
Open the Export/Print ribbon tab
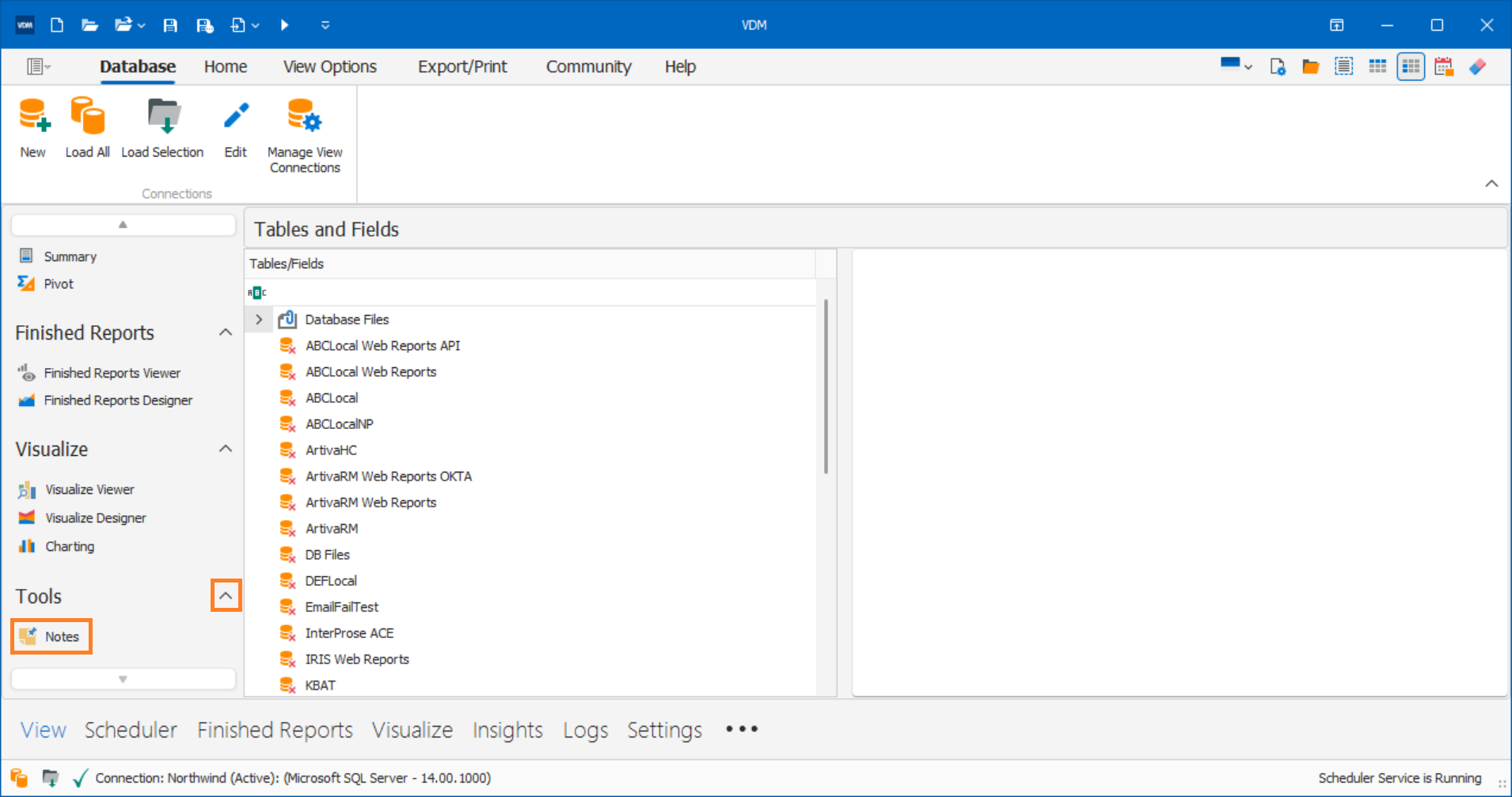(x=462, y=66)
